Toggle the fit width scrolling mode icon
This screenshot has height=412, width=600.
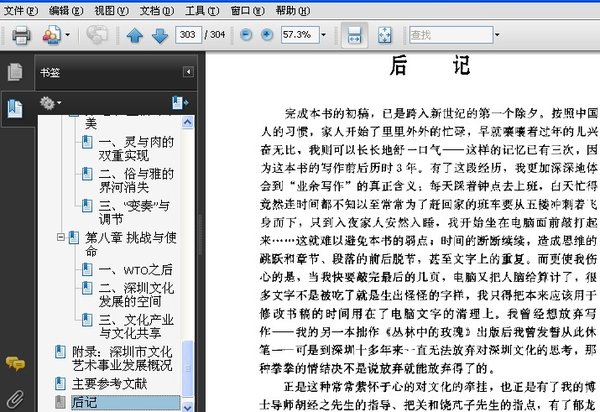coord(354,35)
